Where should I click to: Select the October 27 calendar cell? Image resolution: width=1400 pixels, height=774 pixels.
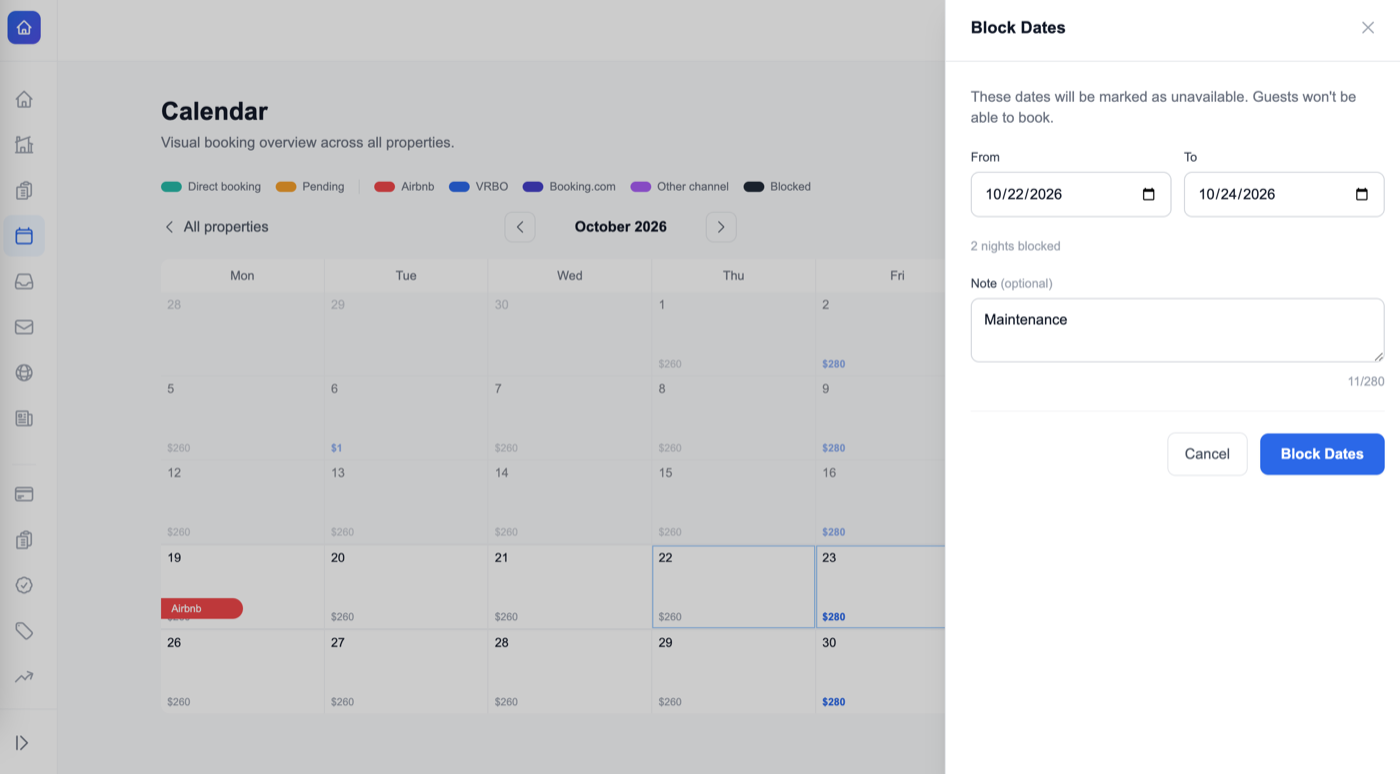point(406,671)
